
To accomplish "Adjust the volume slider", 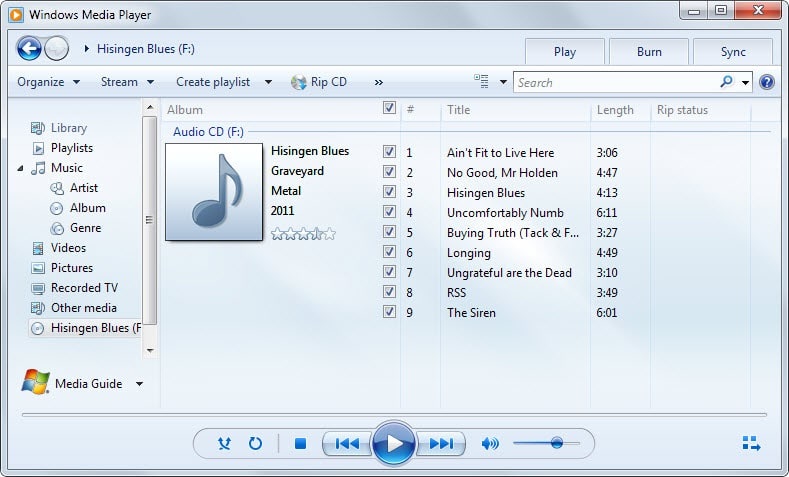I will point(556,443).
